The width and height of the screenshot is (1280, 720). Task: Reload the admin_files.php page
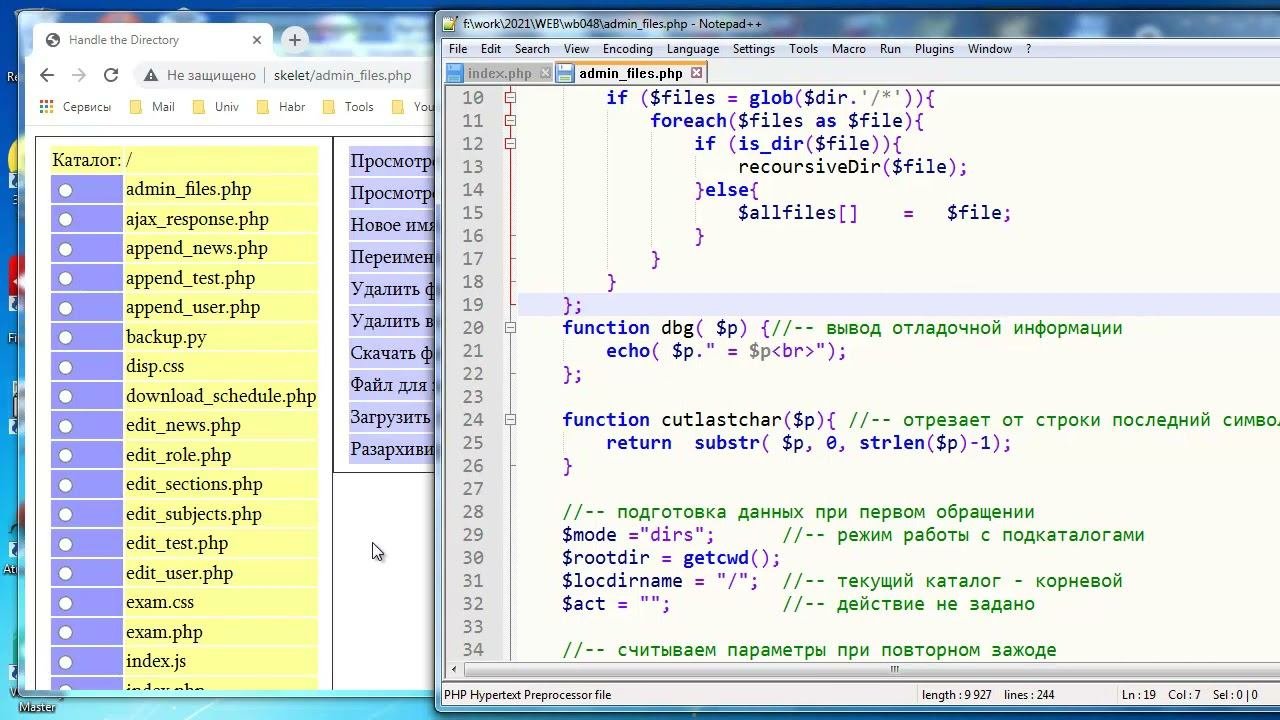click(x=111, y=75)
